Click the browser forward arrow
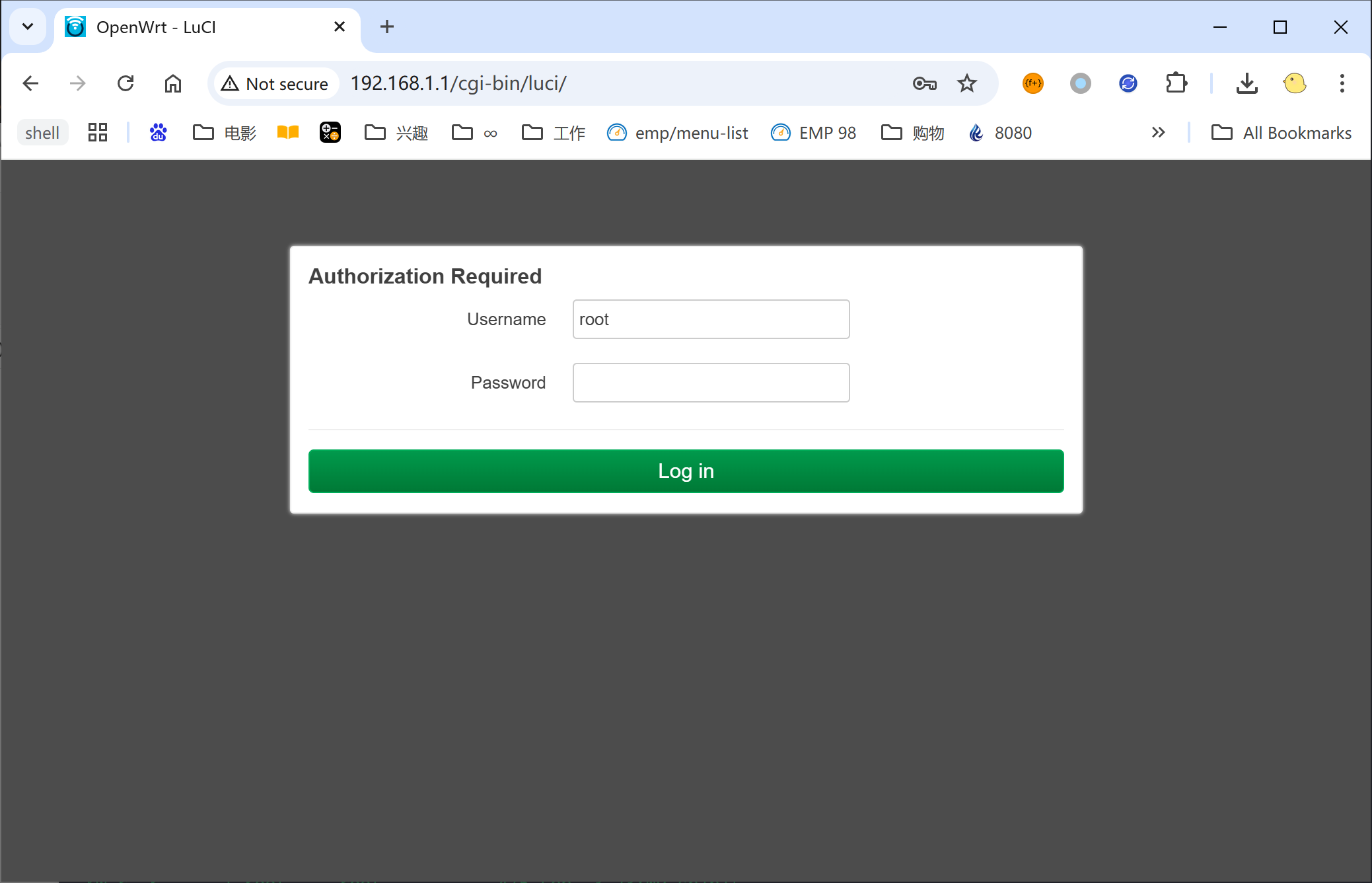 78,83
